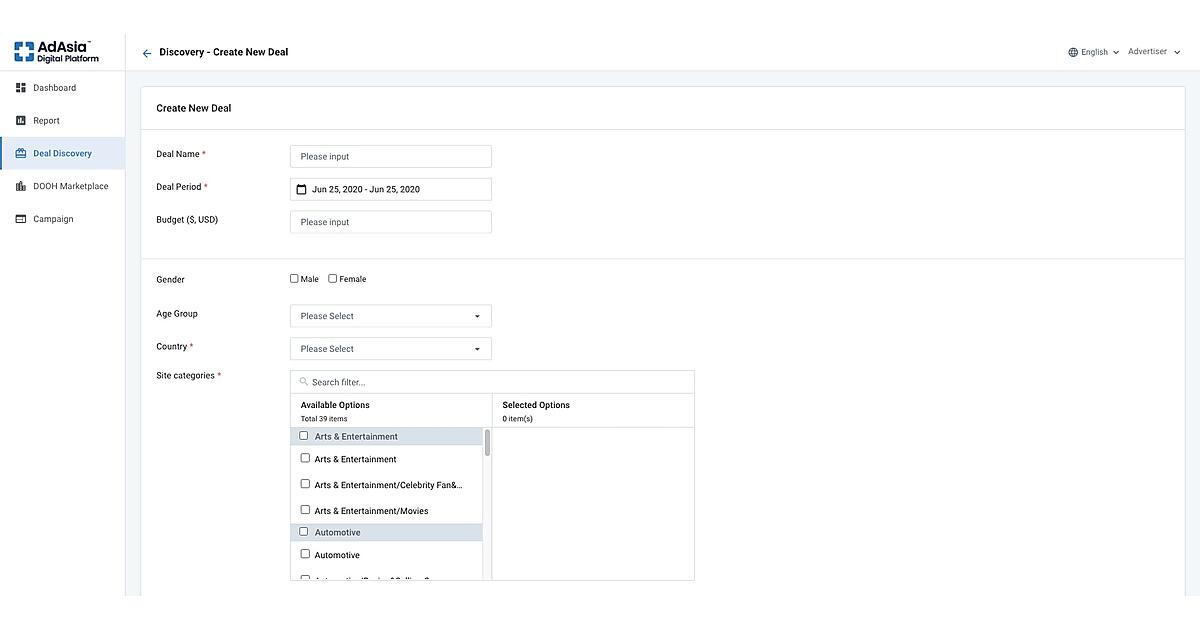1200x630 pixels.
Task: Click the Deal Name input field
Action: (x=390, y=157)
